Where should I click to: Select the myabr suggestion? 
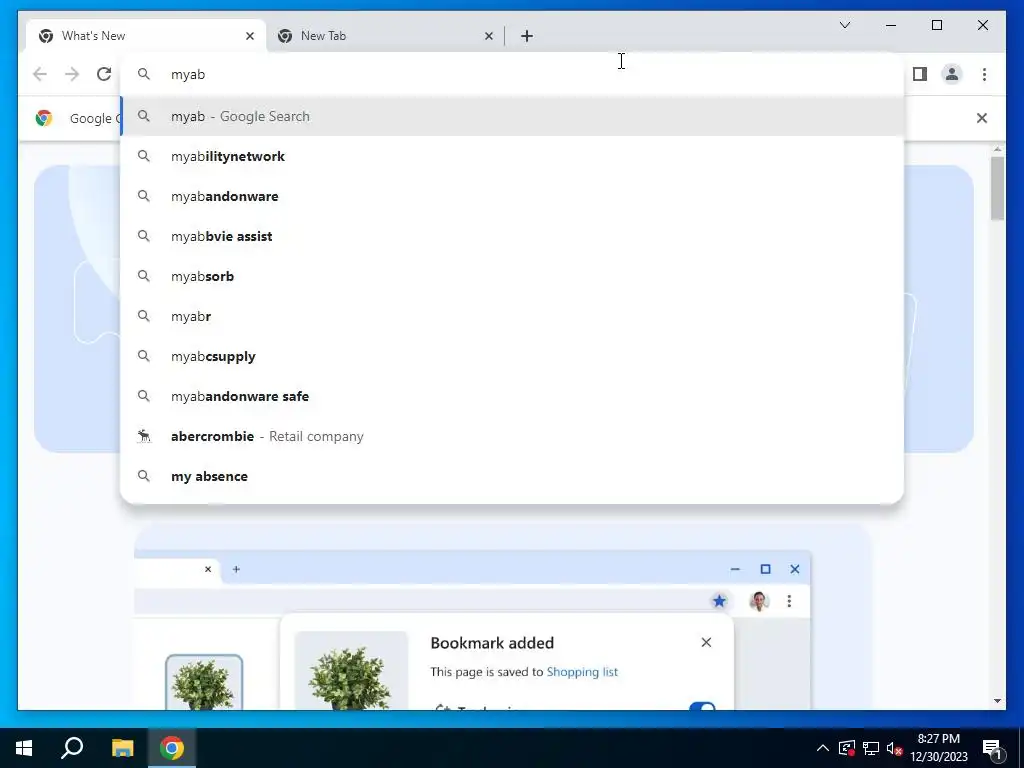(513, 316)
